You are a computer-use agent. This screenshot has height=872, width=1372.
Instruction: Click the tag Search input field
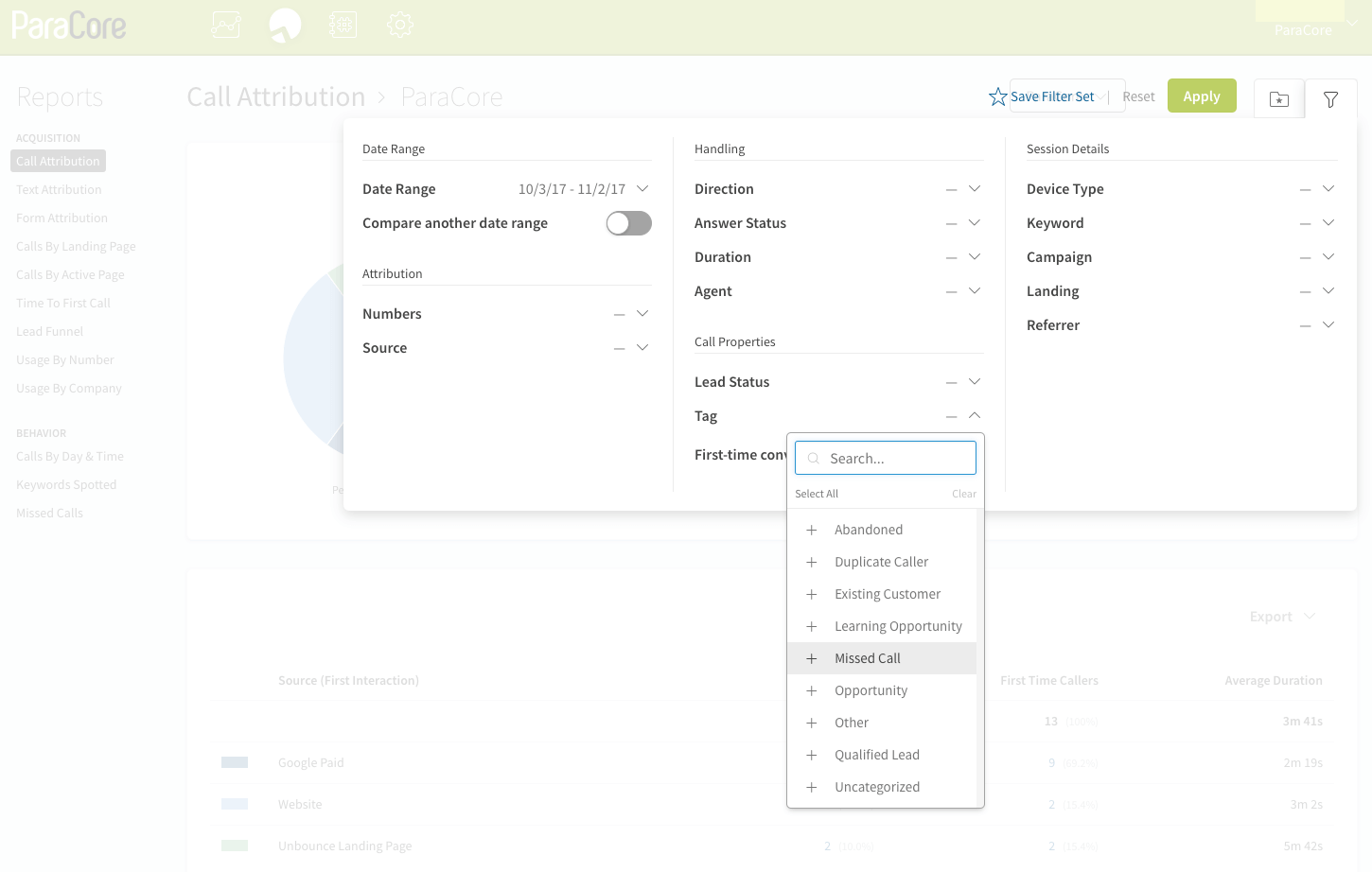pos(886,458)
